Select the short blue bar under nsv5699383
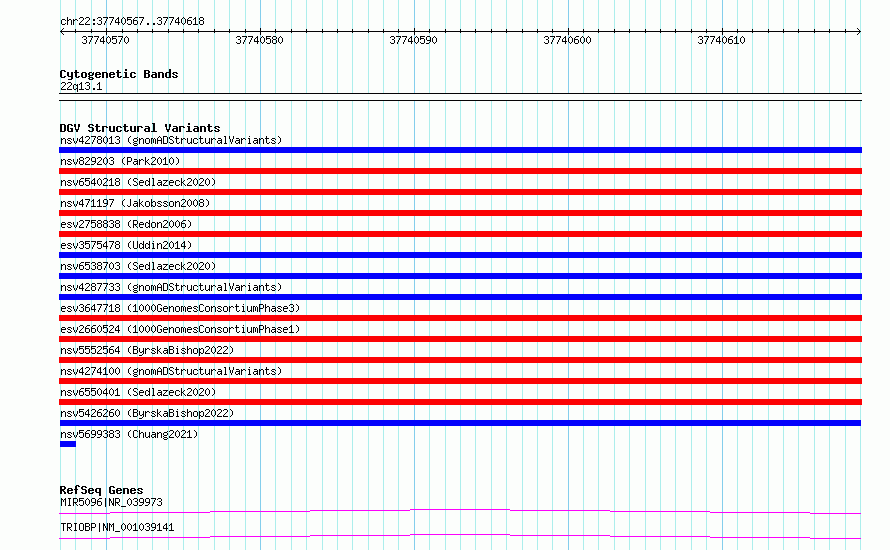Image resolution: width=890 pixels, height=550 pixels. [68, 444]
